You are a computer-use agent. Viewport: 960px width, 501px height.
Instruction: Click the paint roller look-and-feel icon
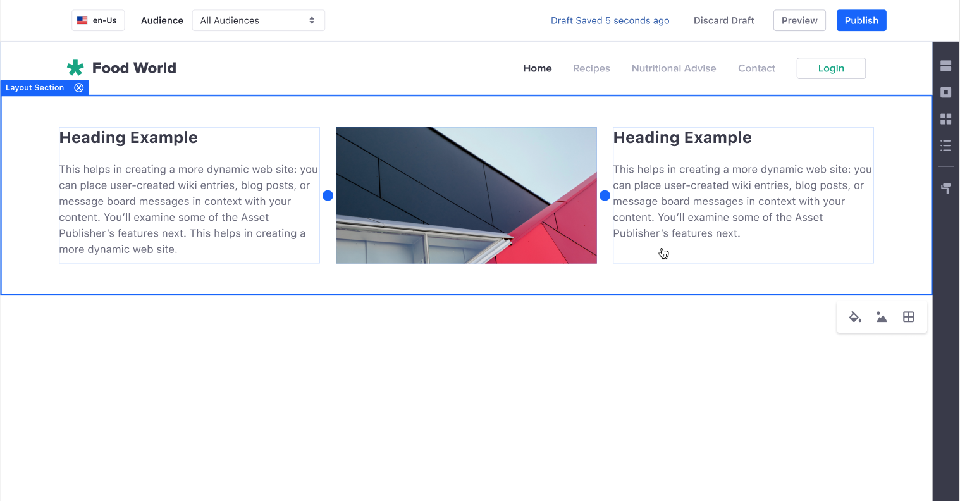point(945,187)
